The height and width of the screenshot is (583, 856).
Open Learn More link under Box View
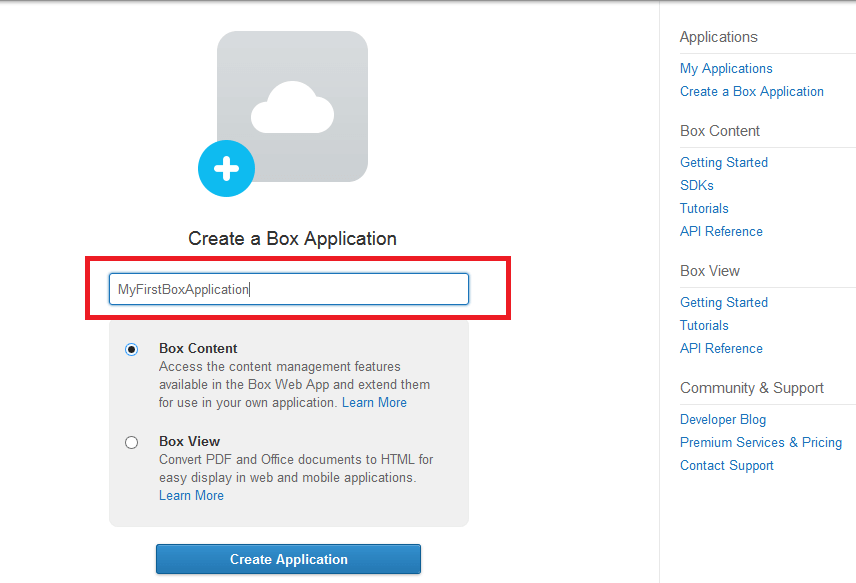point(192,495)
